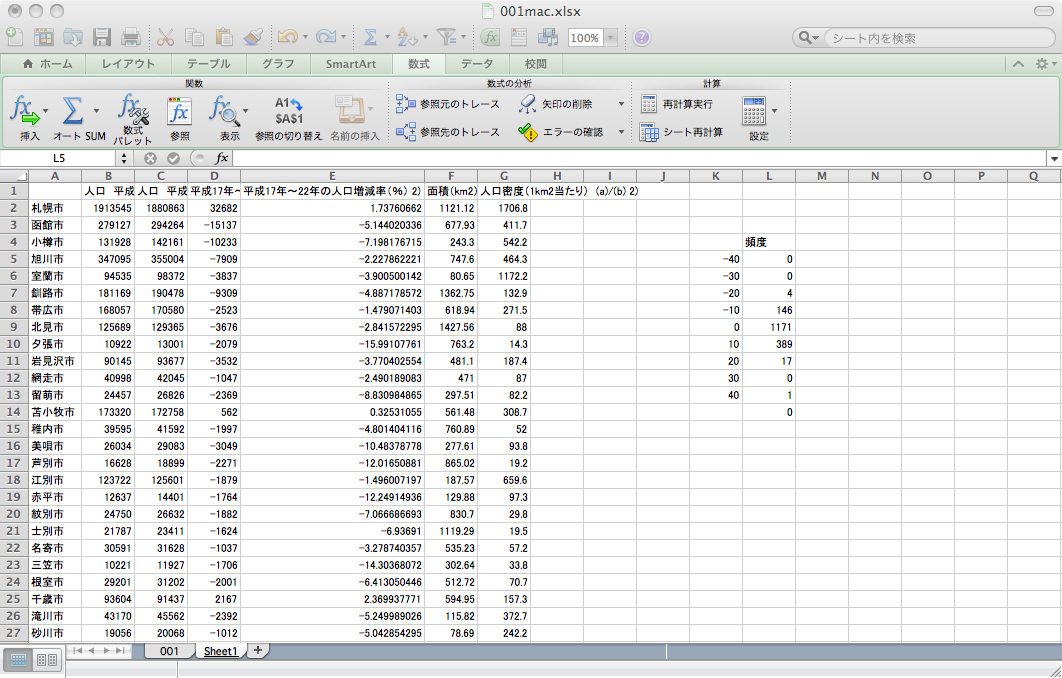This screenshot has width=1062, height=678.
Task: Undo the last action
Action: (x=287, y=37)
